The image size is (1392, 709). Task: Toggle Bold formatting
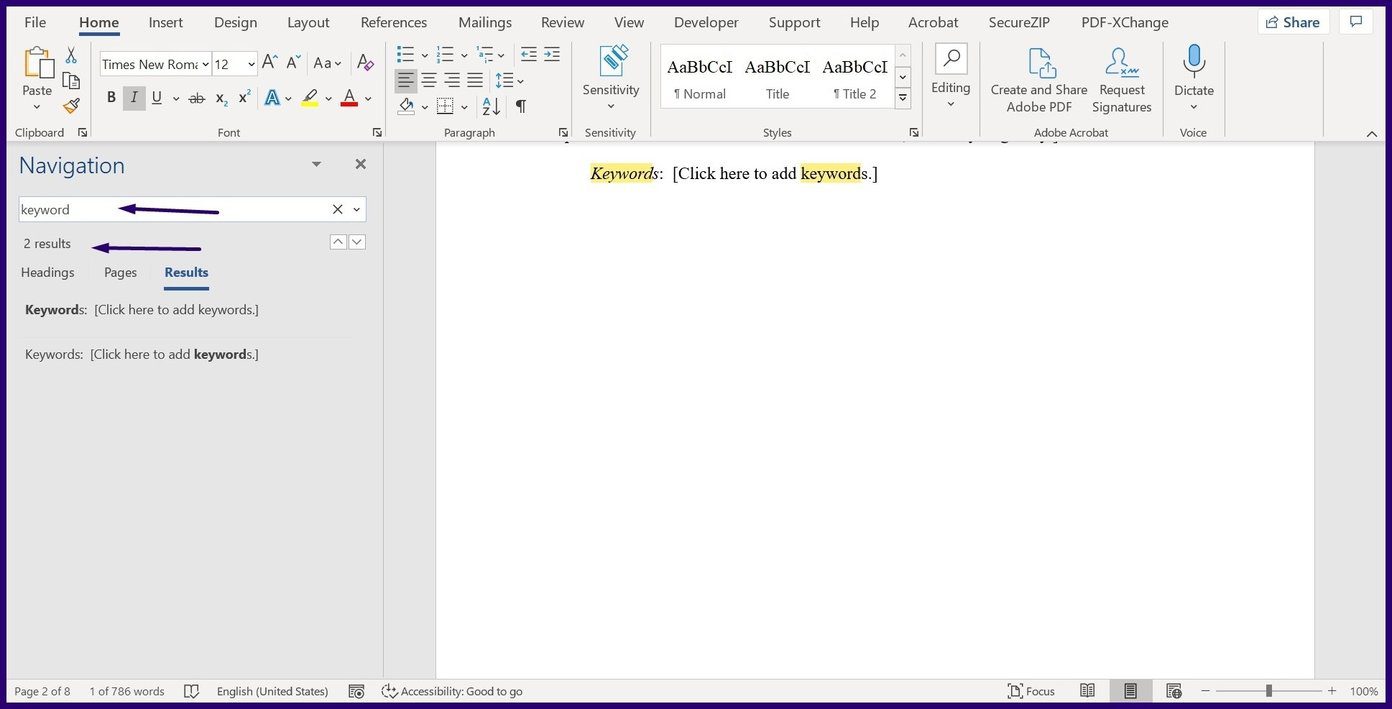point(111,98)
